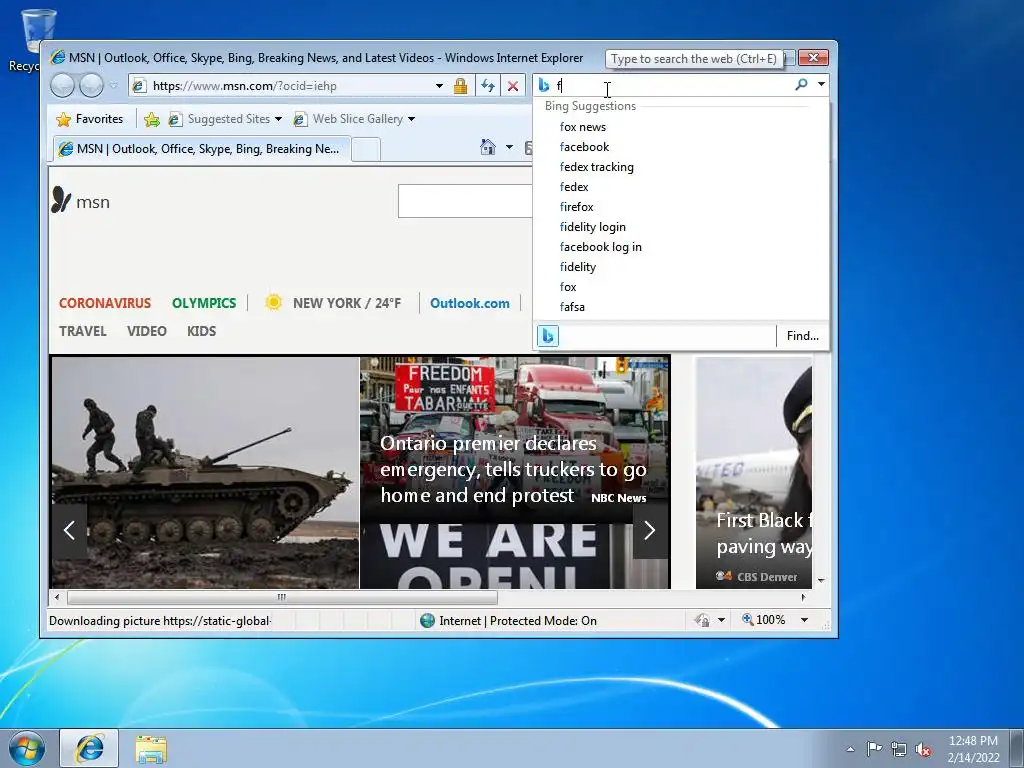Screen dimensions: 1024x768
Task: Select the MSN browser tab
Action: [x=202, y=149]
